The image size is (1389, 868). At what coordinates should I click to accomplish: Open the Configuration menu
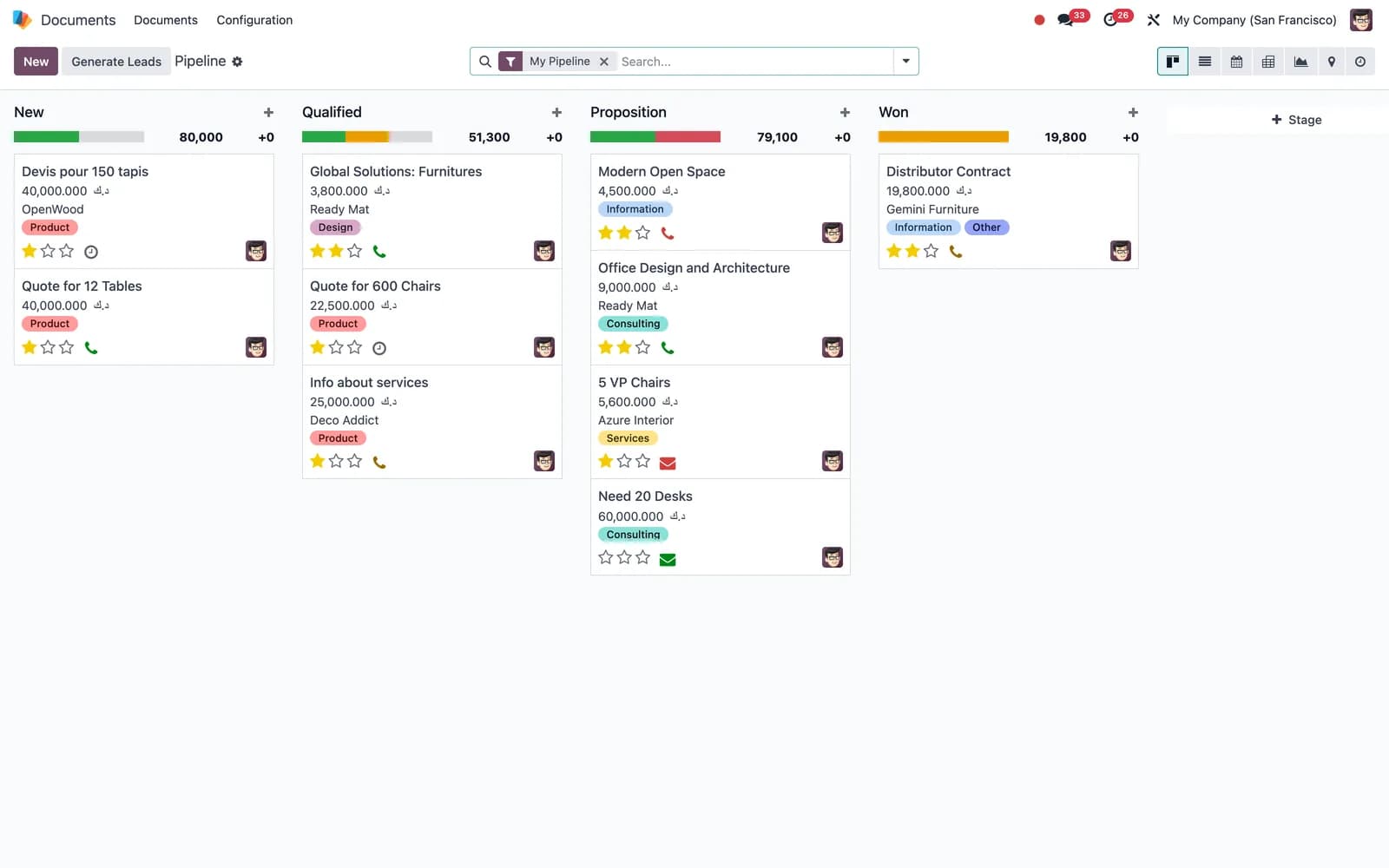(x=254, y=20)
